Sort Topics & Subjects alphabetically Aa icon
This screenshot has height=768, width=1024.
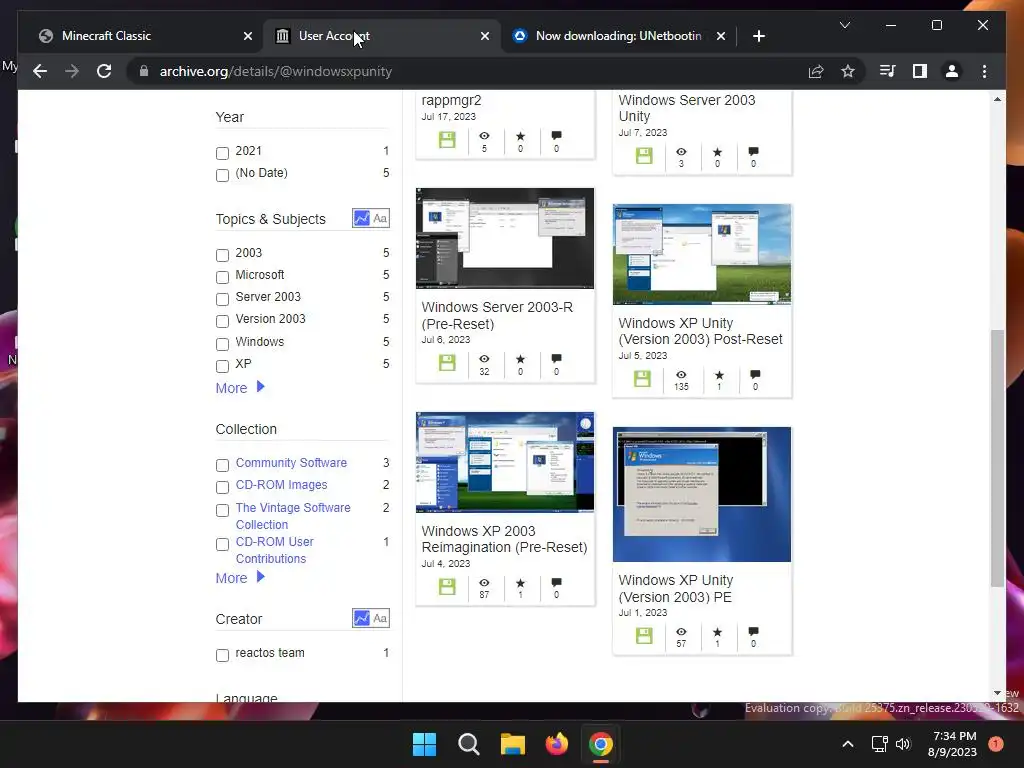pos(380,218)
